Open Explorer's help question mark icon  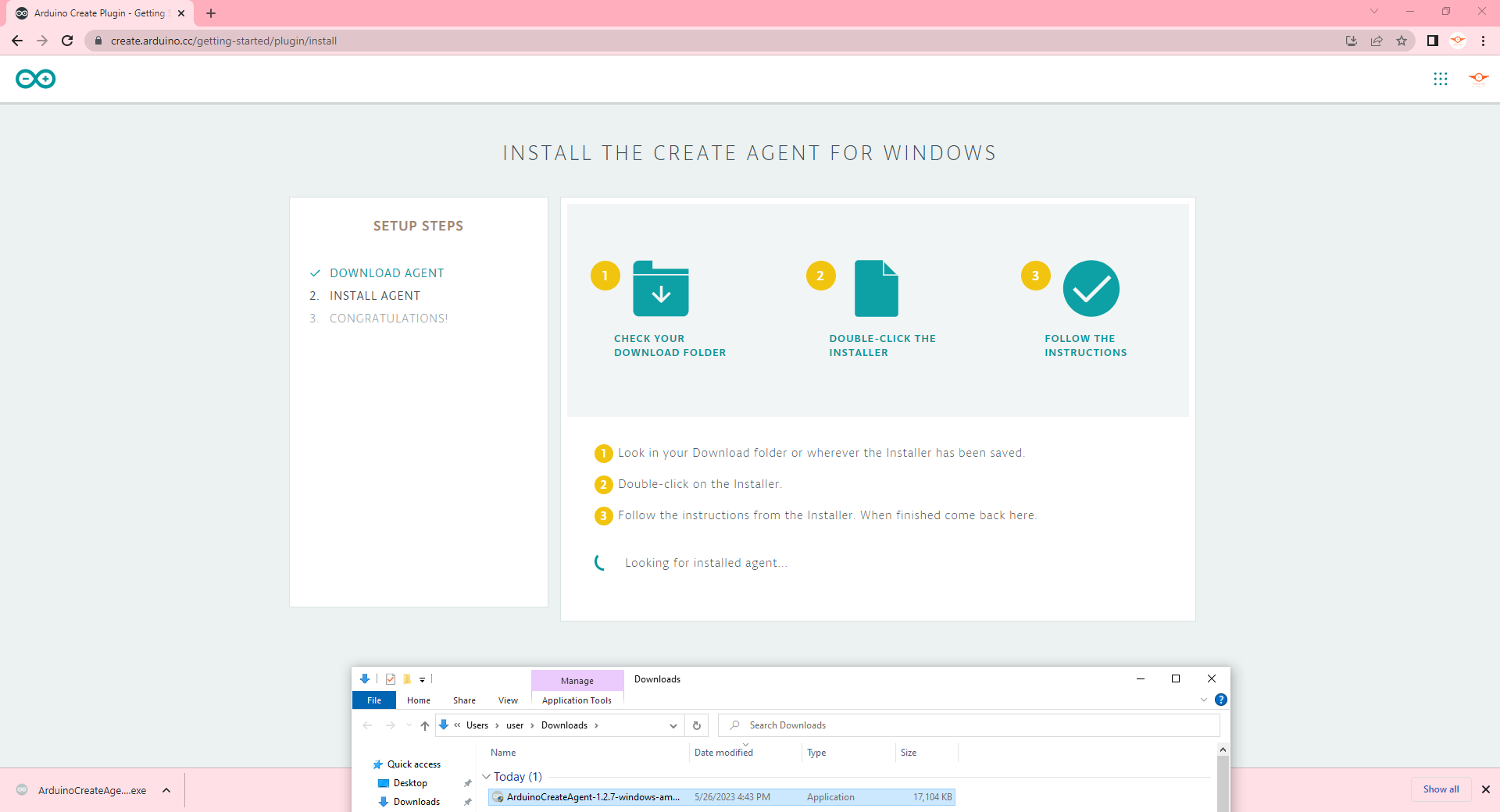click(1221, 700)
